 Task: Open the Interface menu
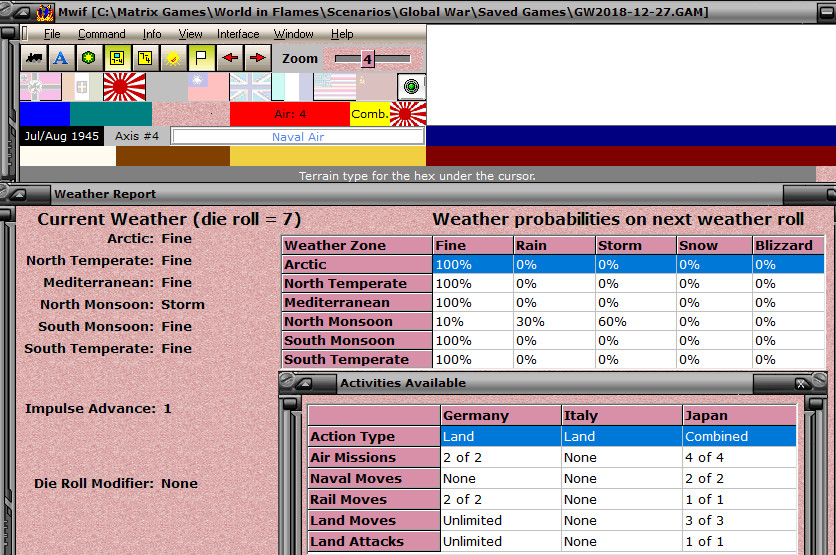coord(238,34)
